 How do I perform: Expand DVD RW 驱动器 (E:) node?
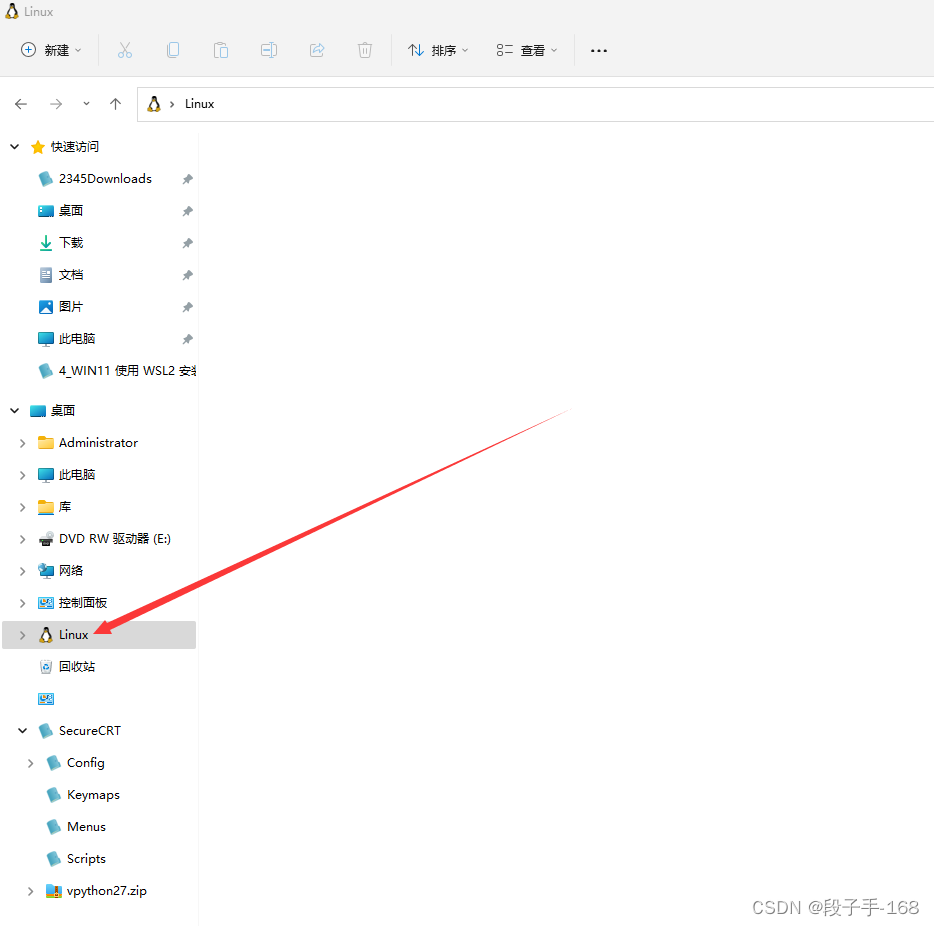click(x=23, y=540)
